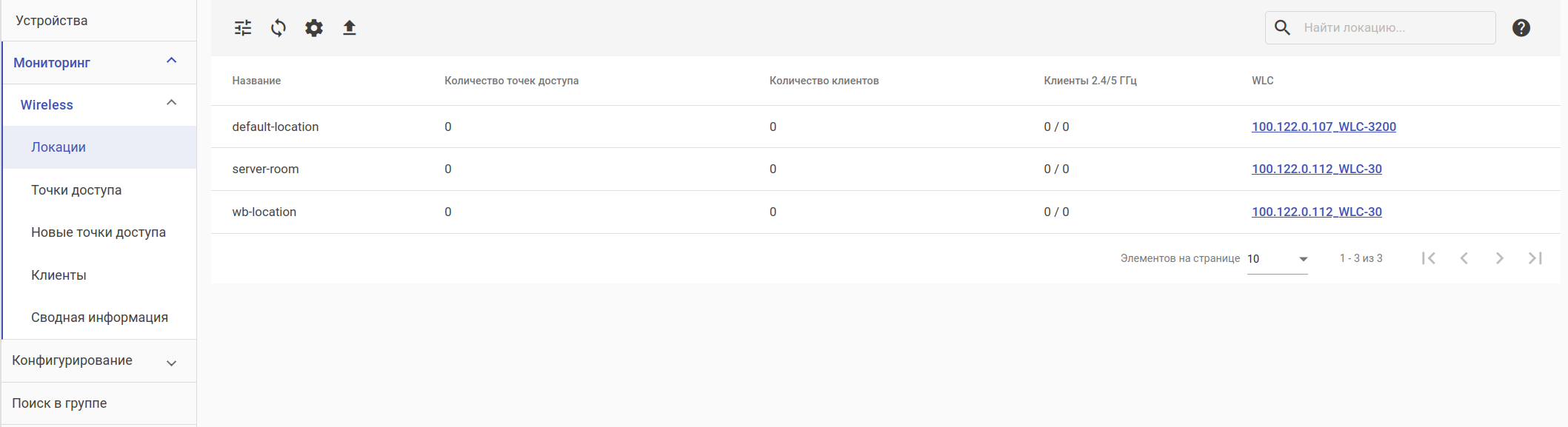
Task: Click the upload export icon
Action: (x=350, y=28)
